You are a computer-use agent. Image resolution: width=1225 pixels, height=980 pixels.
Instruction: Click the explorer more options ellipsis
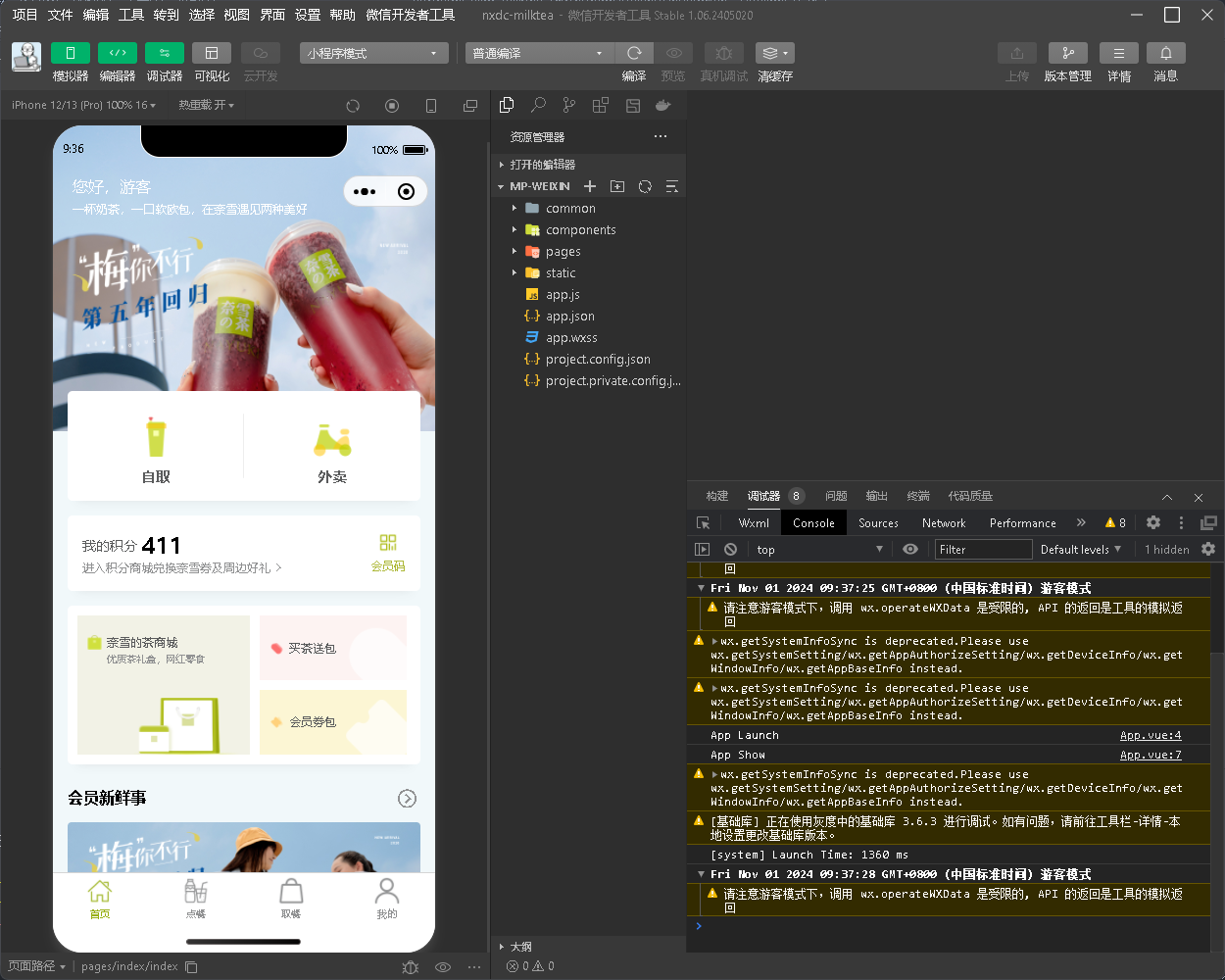click(x=661, y=136)
